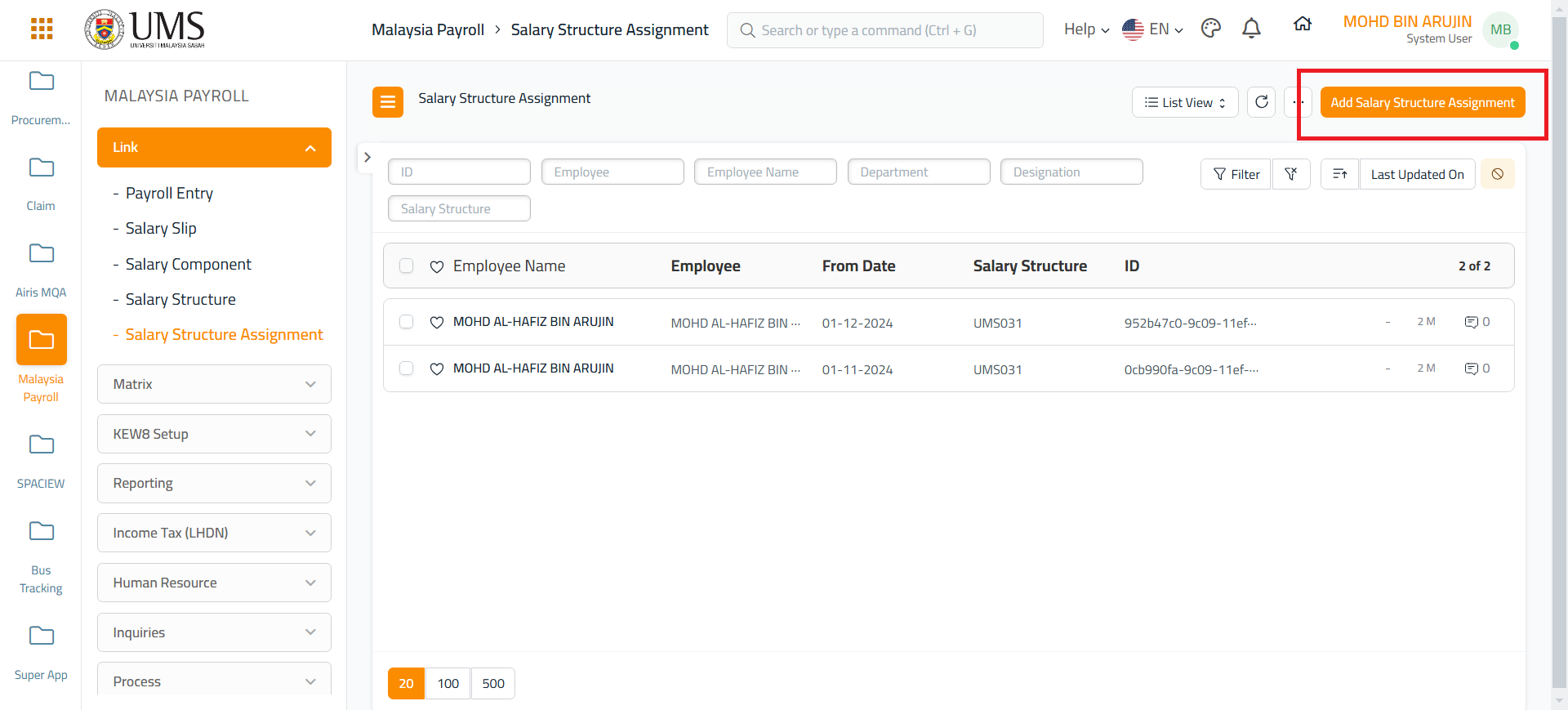
Task: Open the apps grid menu icon
Action: point(42,29)
